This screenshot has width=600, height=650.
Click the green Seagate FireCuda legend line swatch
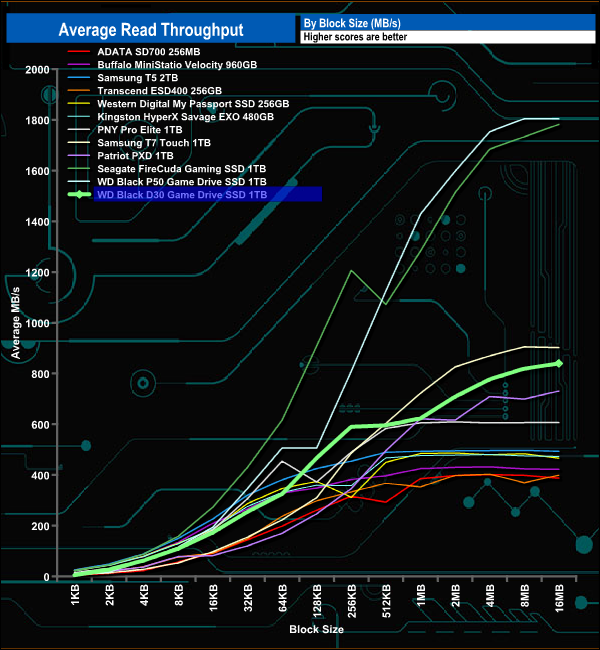coord(79,168)
